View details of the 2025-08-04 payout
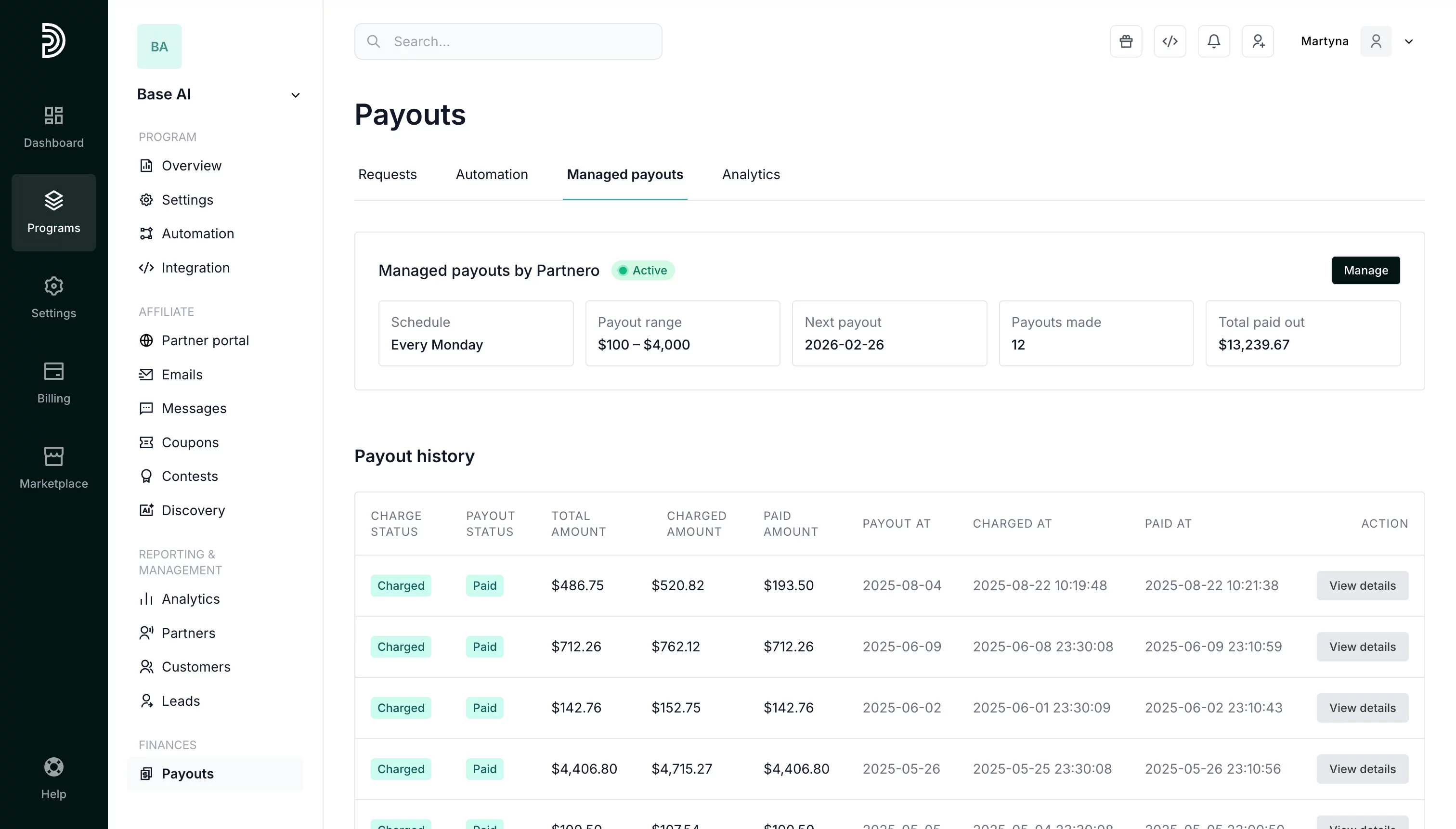The image size is (1456, 829). pyautogui.click(x=1362, y=585)
